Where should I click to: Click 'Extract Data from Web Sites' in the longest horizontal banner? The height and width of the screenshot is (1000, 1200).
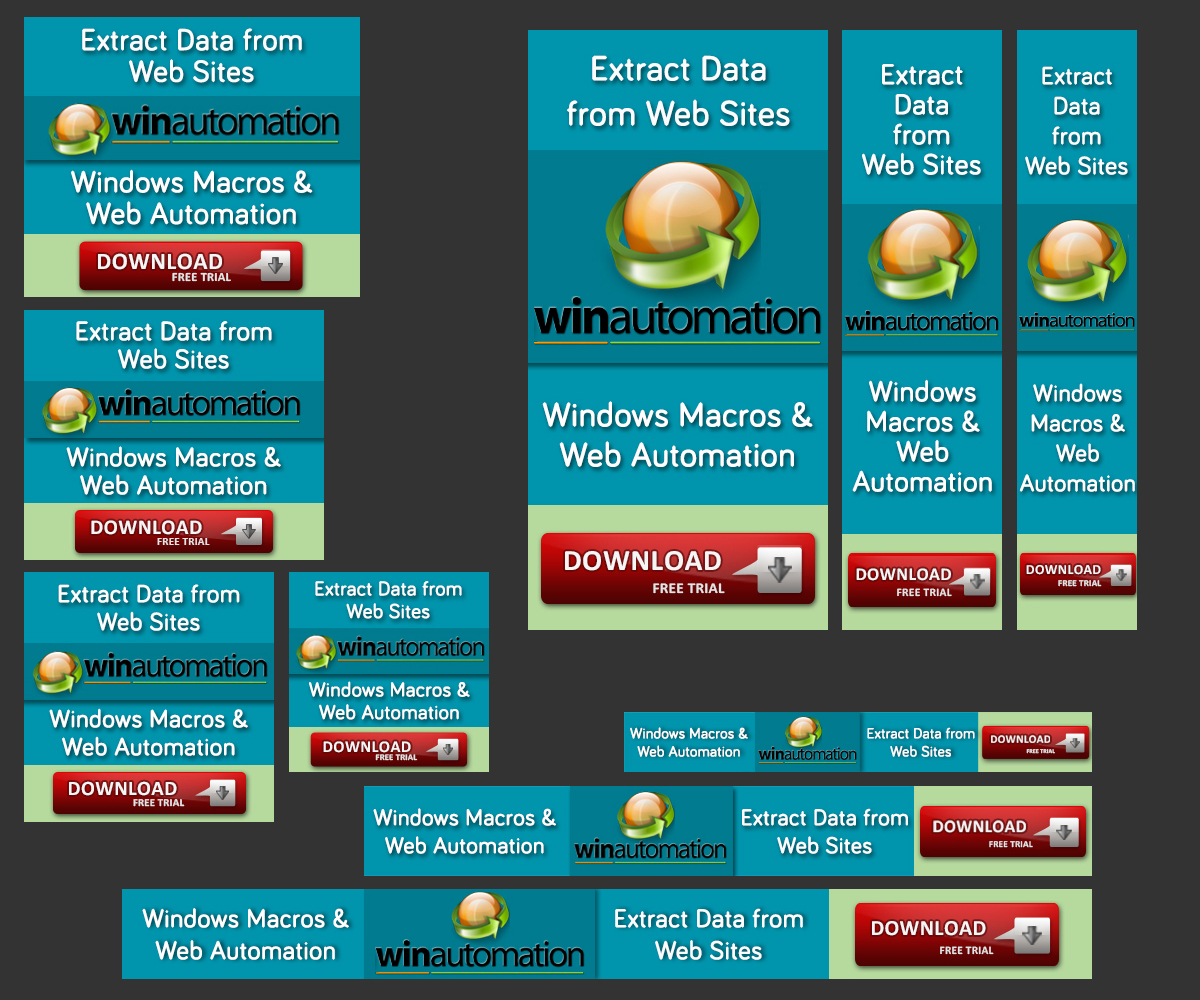tap(709, 934)
